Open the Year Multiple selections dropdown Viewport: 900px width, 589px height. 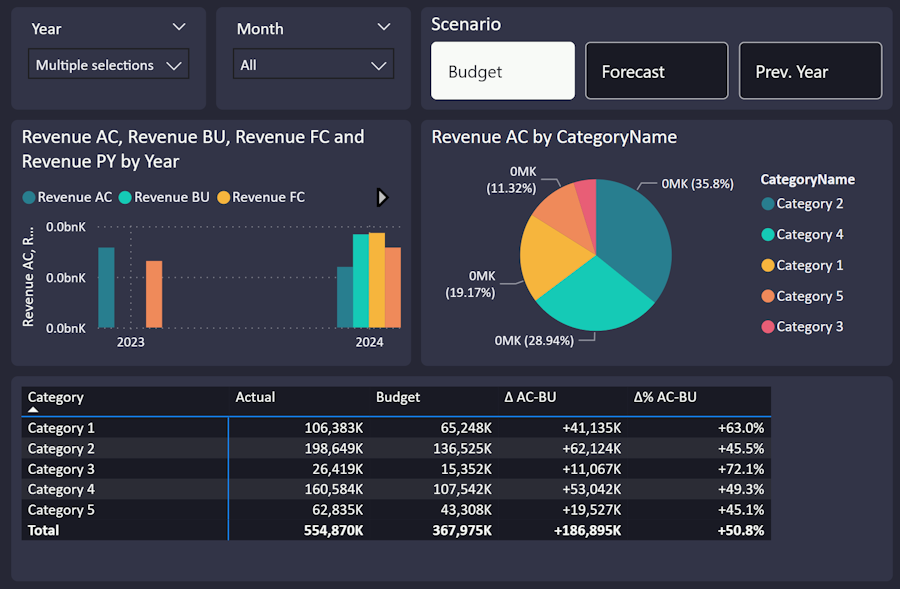(x=108, y=65)
